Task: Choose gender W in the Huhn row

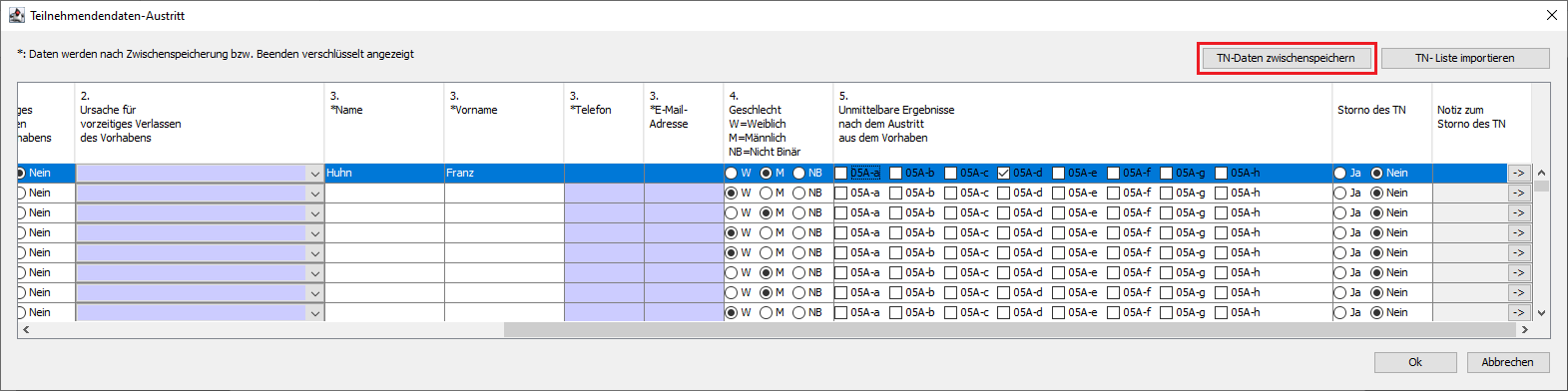Action: [732, 174]
